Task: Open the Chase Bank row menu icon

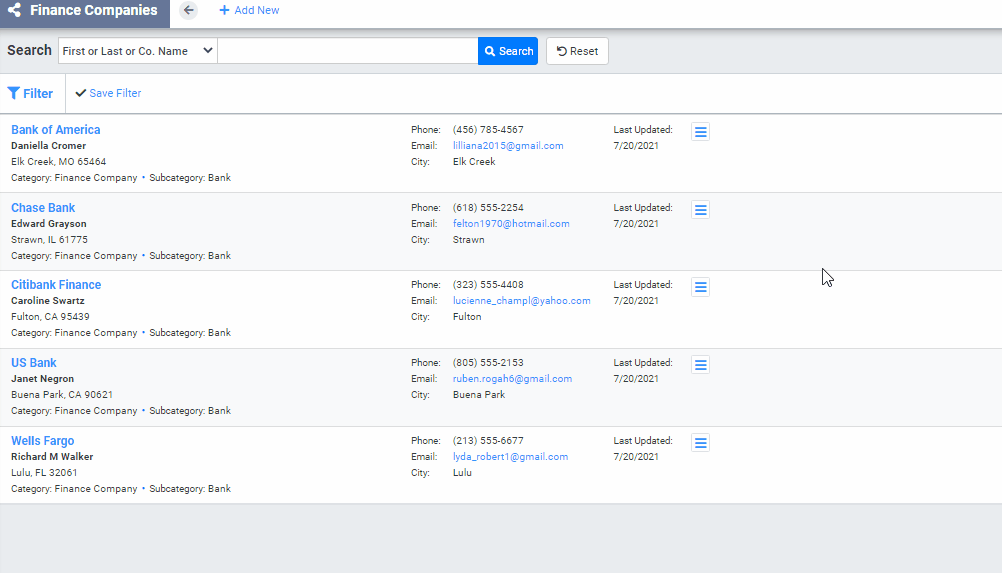Action: pos(700,210)
